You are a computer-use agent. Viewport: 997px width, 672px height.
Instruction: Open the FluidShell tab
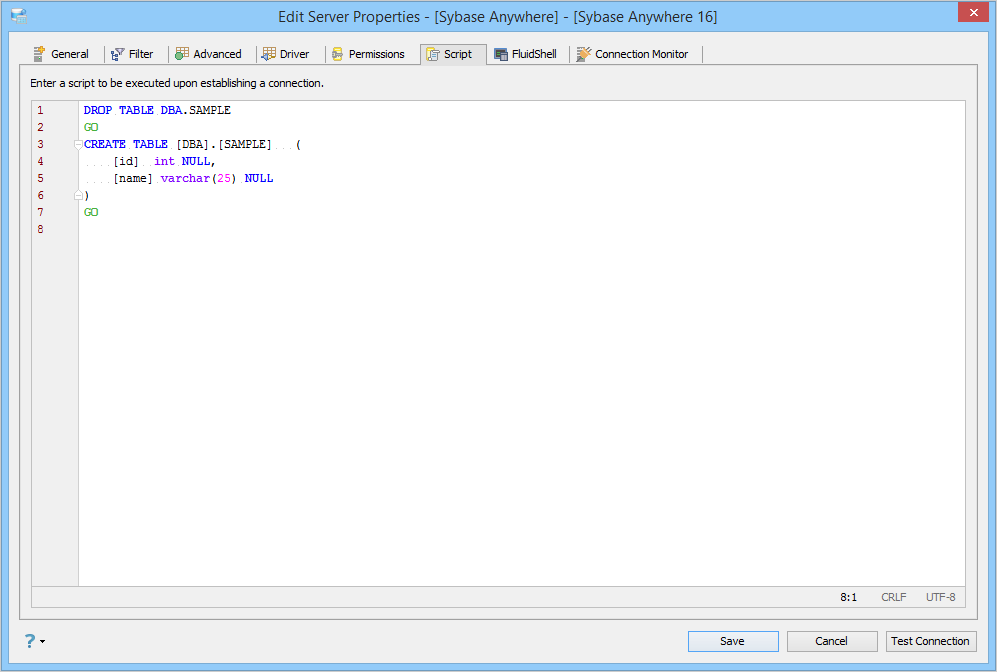click(x=526, y=54)
